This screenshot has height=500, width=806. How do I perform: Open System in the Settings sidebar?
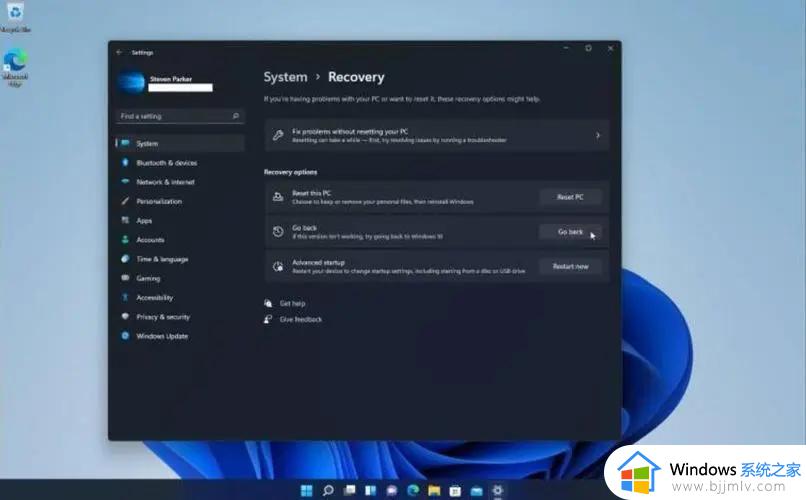(180, 143)
